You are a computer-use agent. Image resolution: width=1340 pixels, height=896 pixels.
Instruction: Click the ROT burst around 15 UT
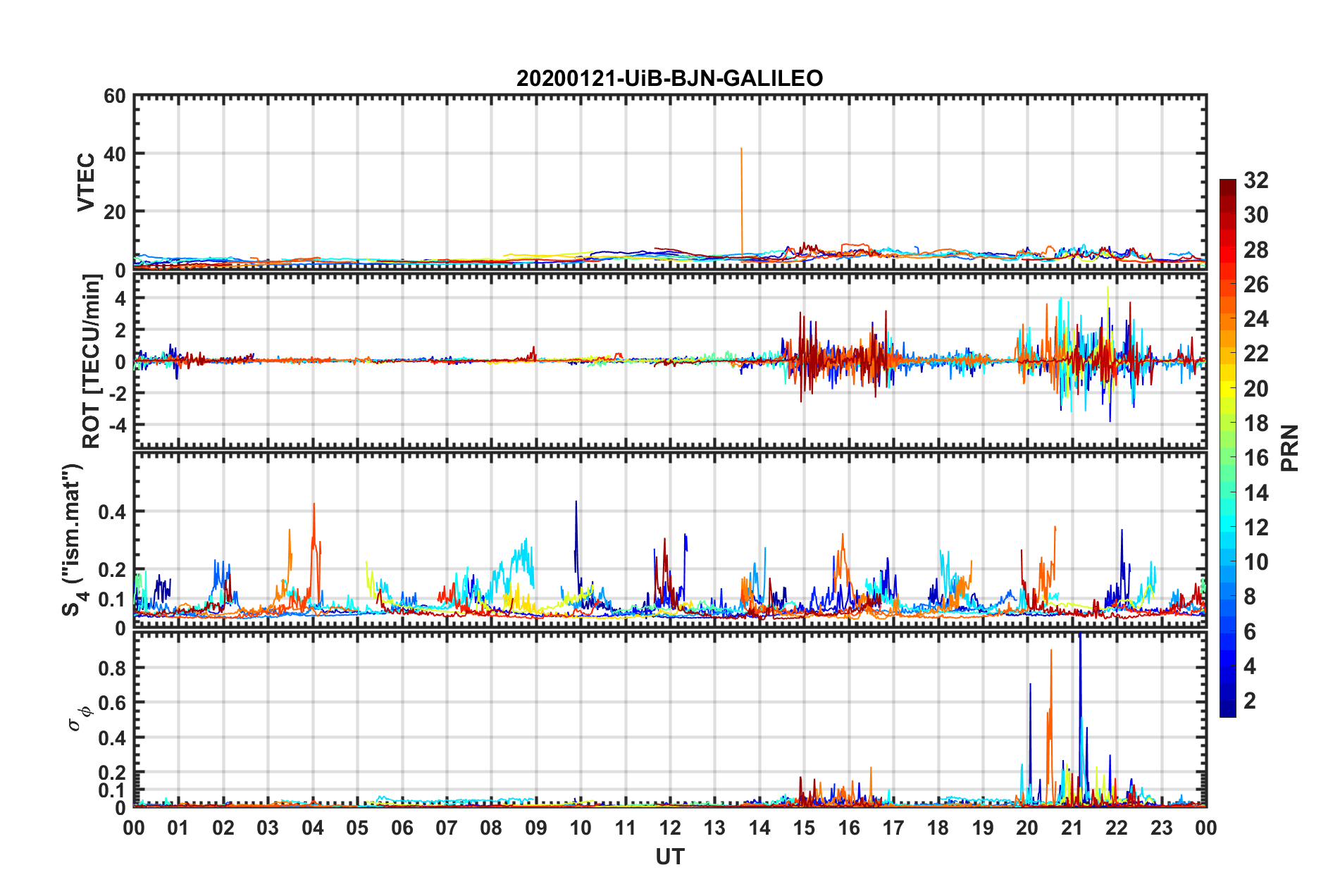point(810,358)
